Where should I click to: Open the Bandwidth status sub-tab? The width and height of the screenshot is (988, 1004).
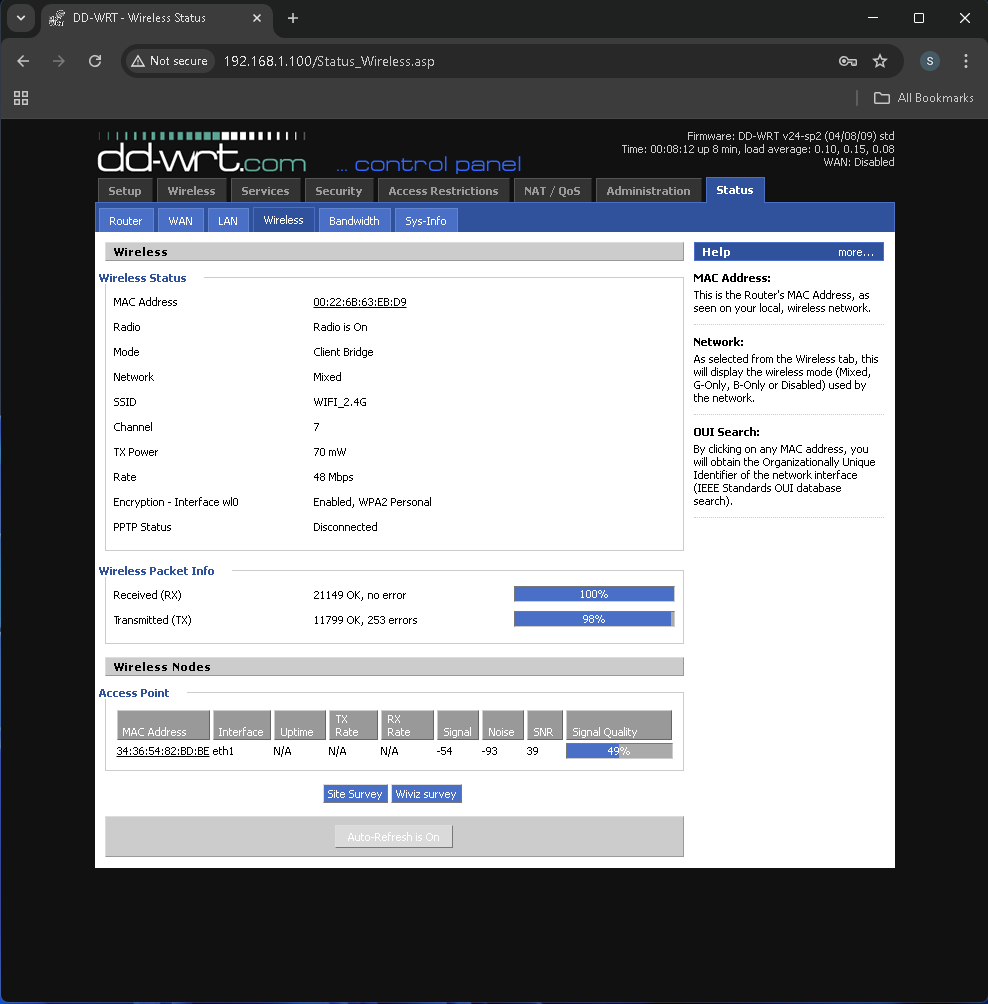click(354, 221)
